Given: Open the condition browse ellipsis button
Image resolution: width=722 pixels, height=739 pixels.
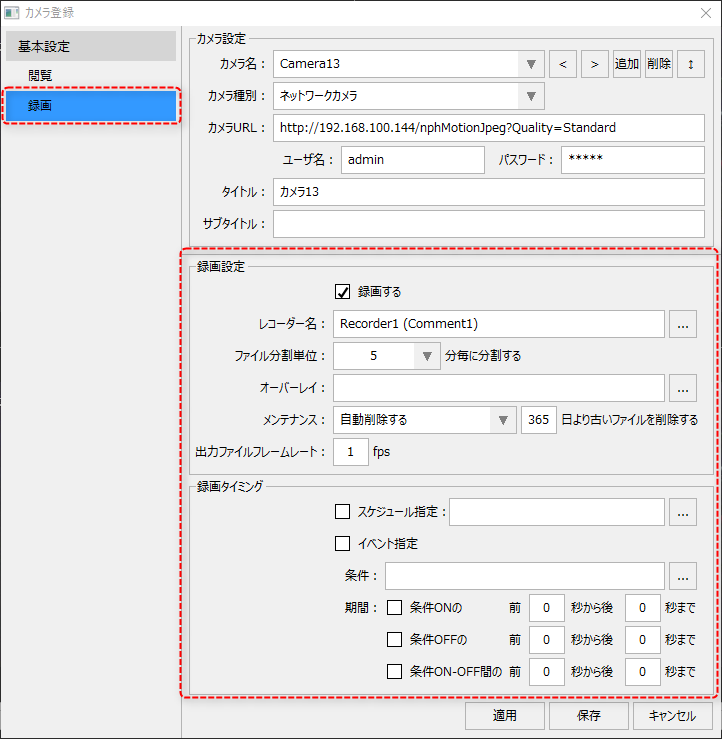Looking at the screenshot, I should [683, 576].
